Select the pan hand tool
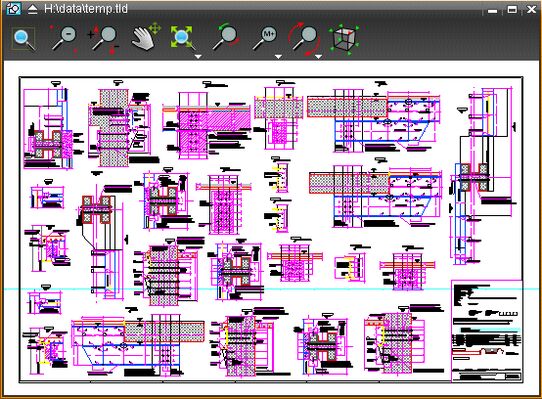Viewport: 542px width, 399px height. [x=145, y=37]
